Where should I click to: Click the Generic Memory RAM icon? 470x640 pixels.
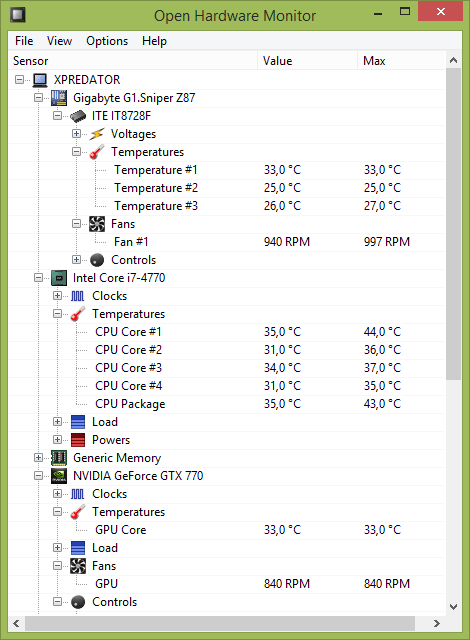coord(59,458)
